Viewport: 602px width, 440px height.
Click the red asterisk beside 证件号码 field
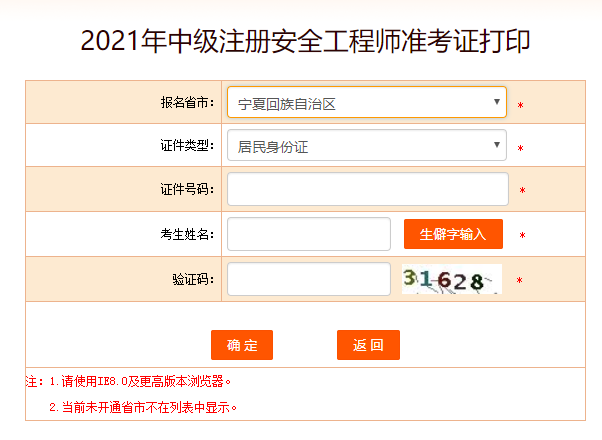coord(522,191)
